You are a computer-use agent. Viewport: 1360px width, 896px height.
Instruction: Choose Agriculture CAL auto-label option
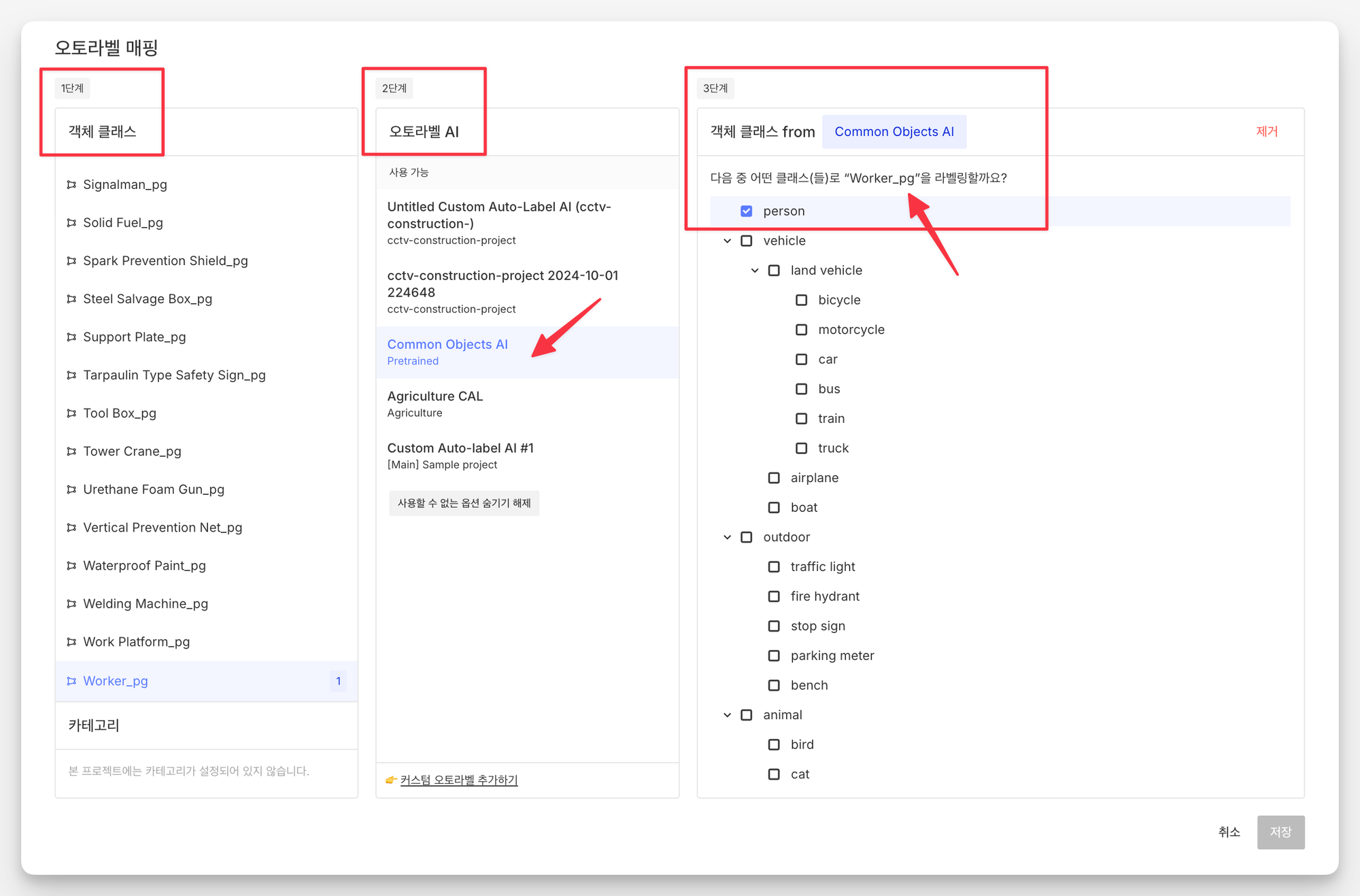(435, 403)
